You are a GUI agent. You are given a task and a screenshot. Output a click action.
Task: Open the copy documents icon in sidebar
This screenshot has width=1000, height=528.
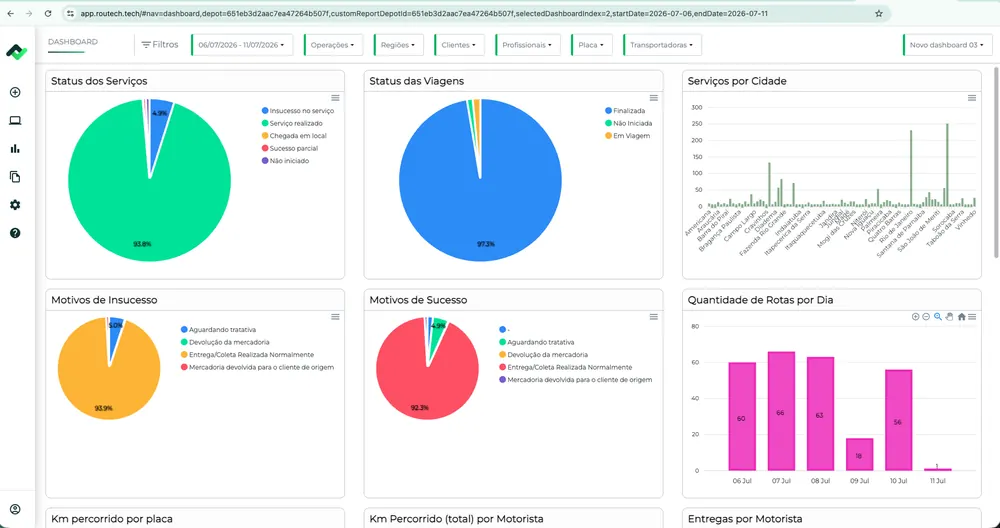click(x=15, y=177)
